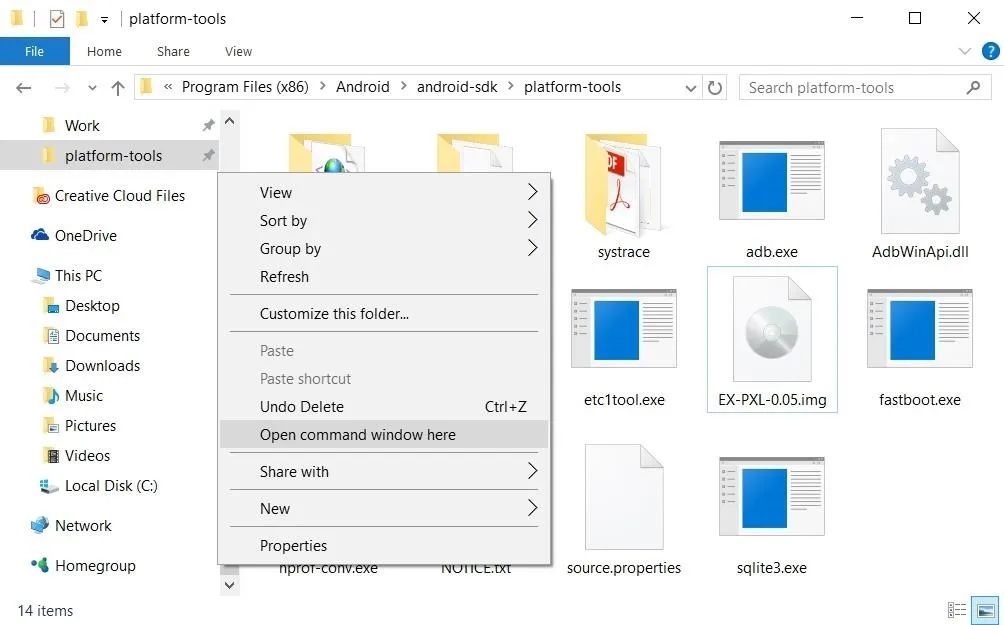Open Explorer help question mark
Screen dimensions: 1004x625
click(x=991, y=51)
